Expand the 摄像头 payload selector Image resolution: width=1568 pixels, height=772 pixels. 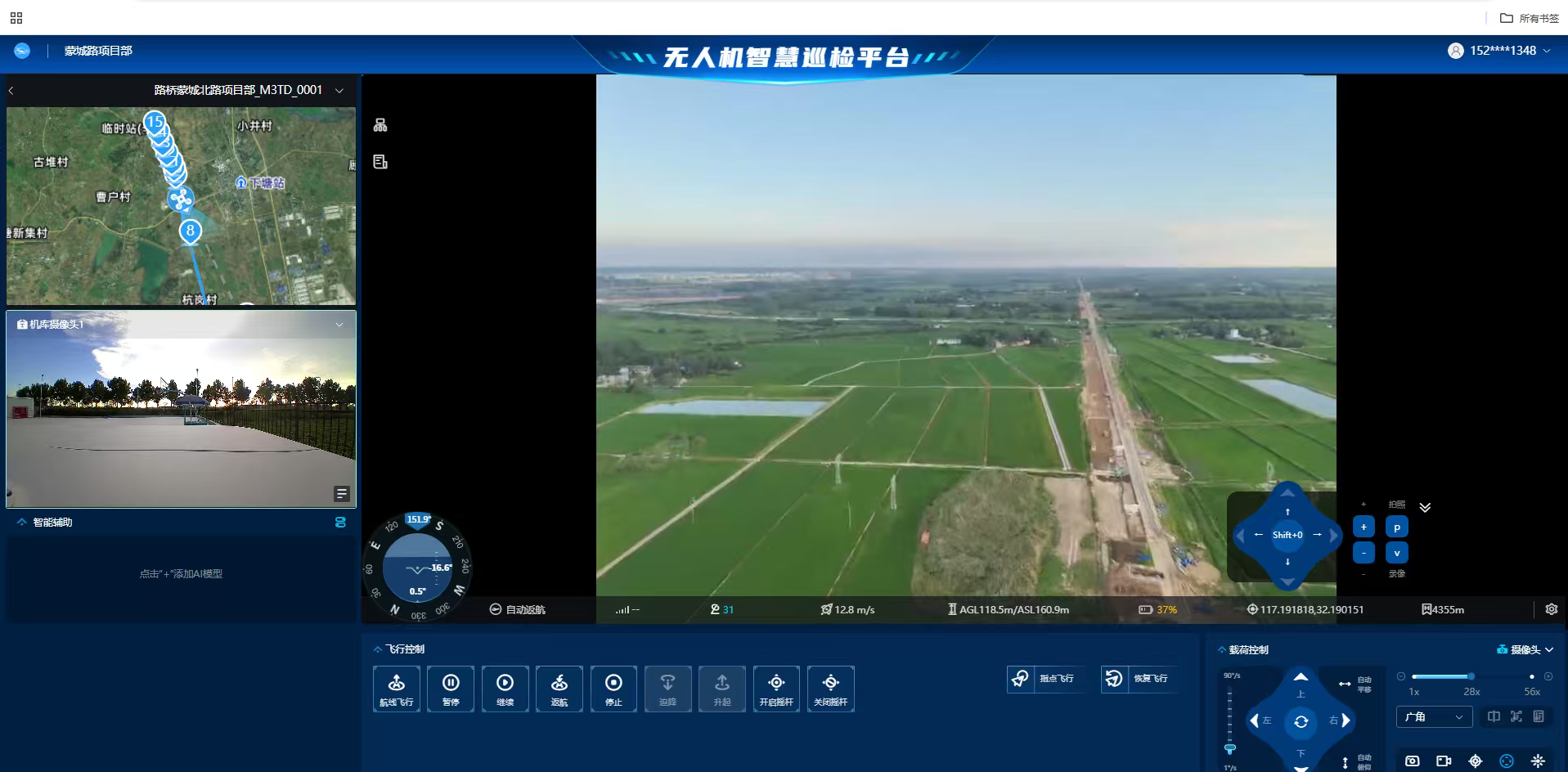tap(1525, 649)
